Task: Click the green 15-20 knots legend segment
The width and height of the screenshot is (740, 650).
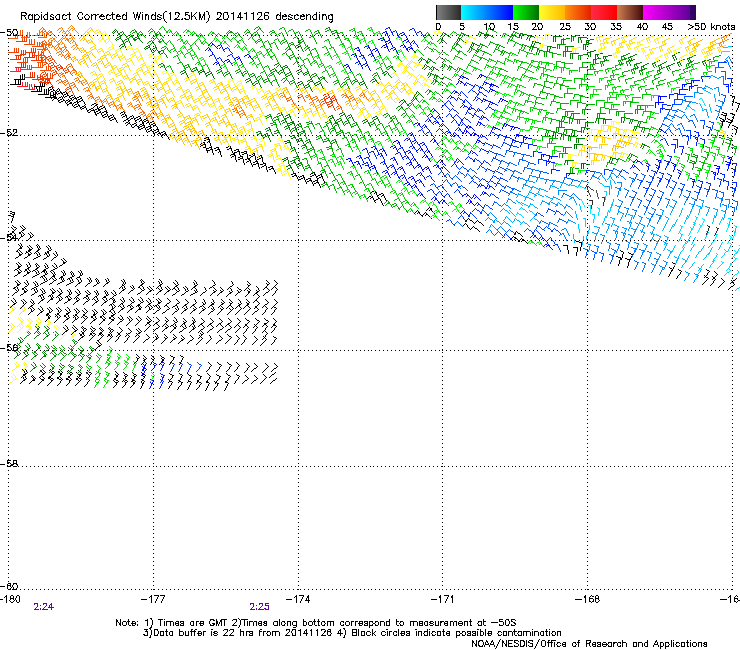Action: (526, 12)
